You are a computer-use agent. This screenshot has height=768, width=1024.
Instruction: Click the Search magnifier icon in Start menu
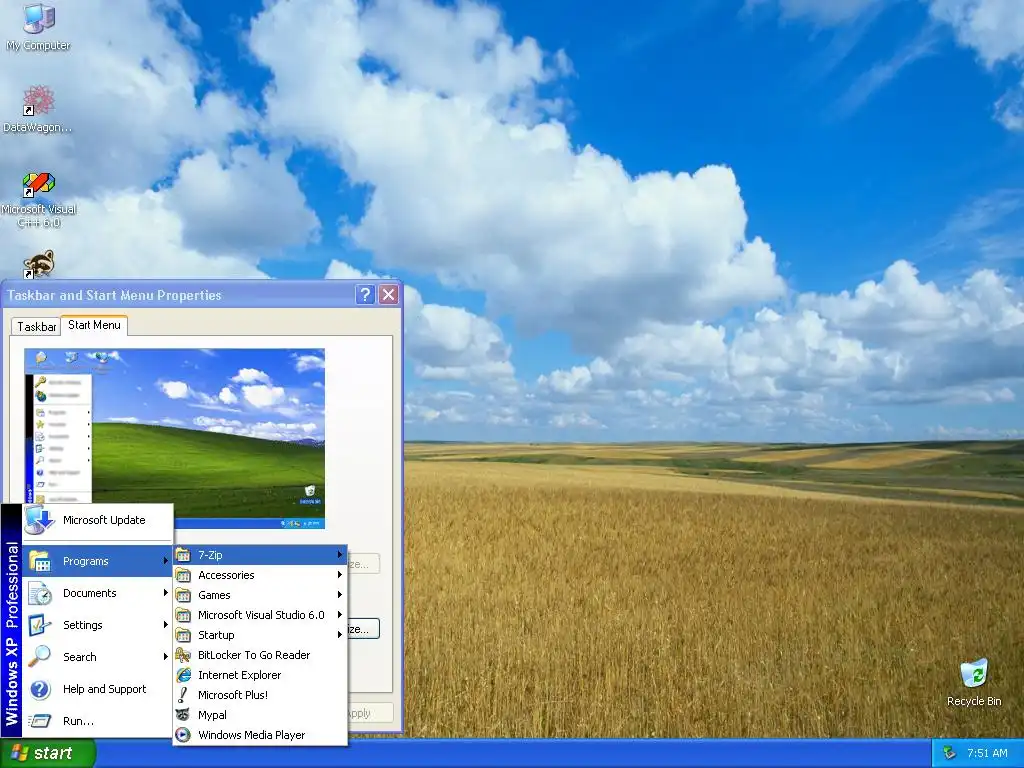pyautogui.click(x=39, y=656)
